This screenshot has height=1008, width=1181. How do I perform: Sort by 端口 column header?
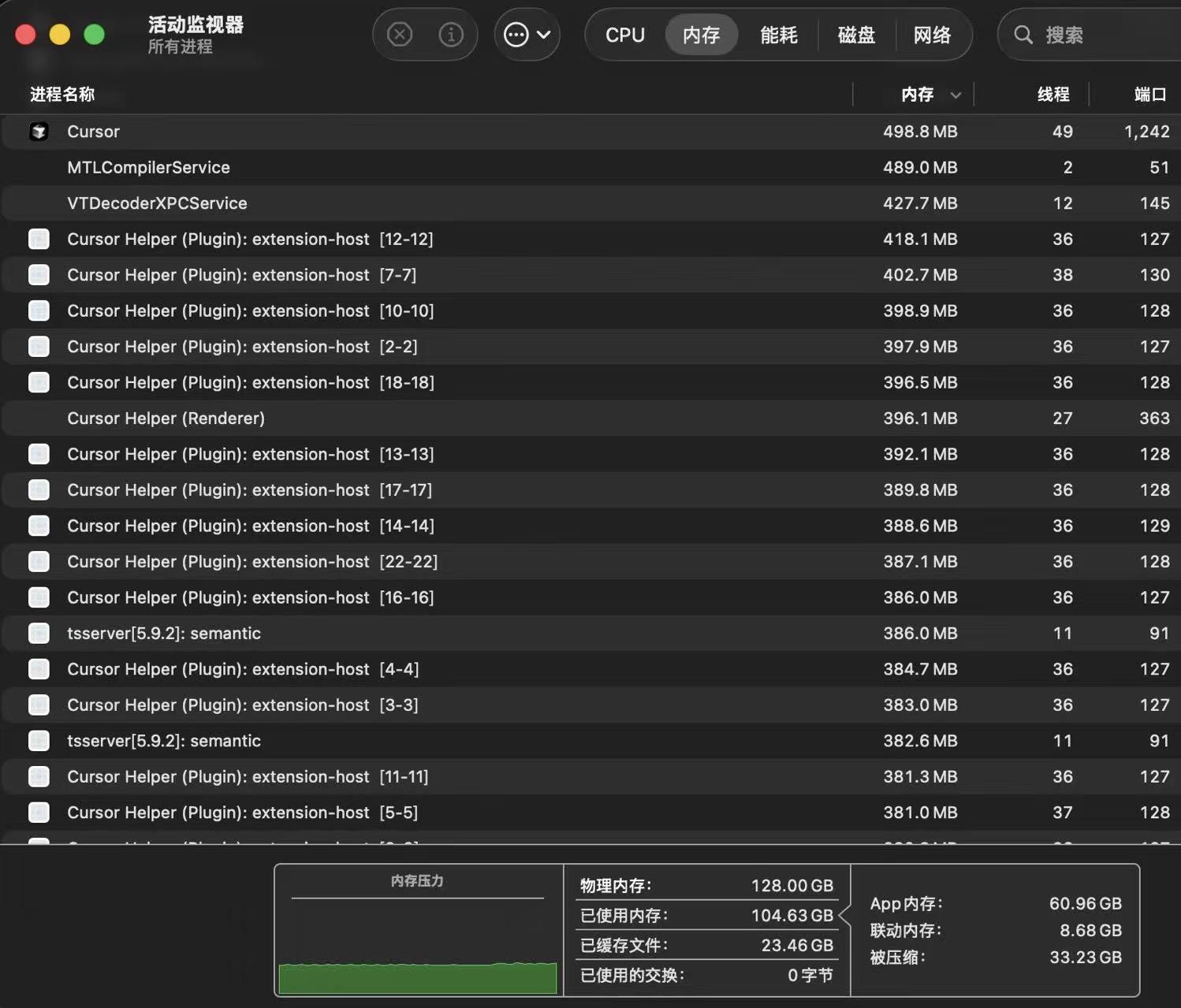(x=1149, y=95)
